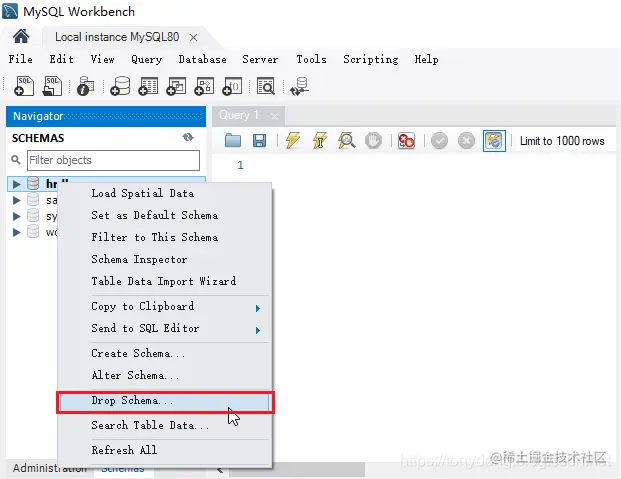Reconnect to DBMS toolbar icon

pyautogui.click(x=299, y=86)
